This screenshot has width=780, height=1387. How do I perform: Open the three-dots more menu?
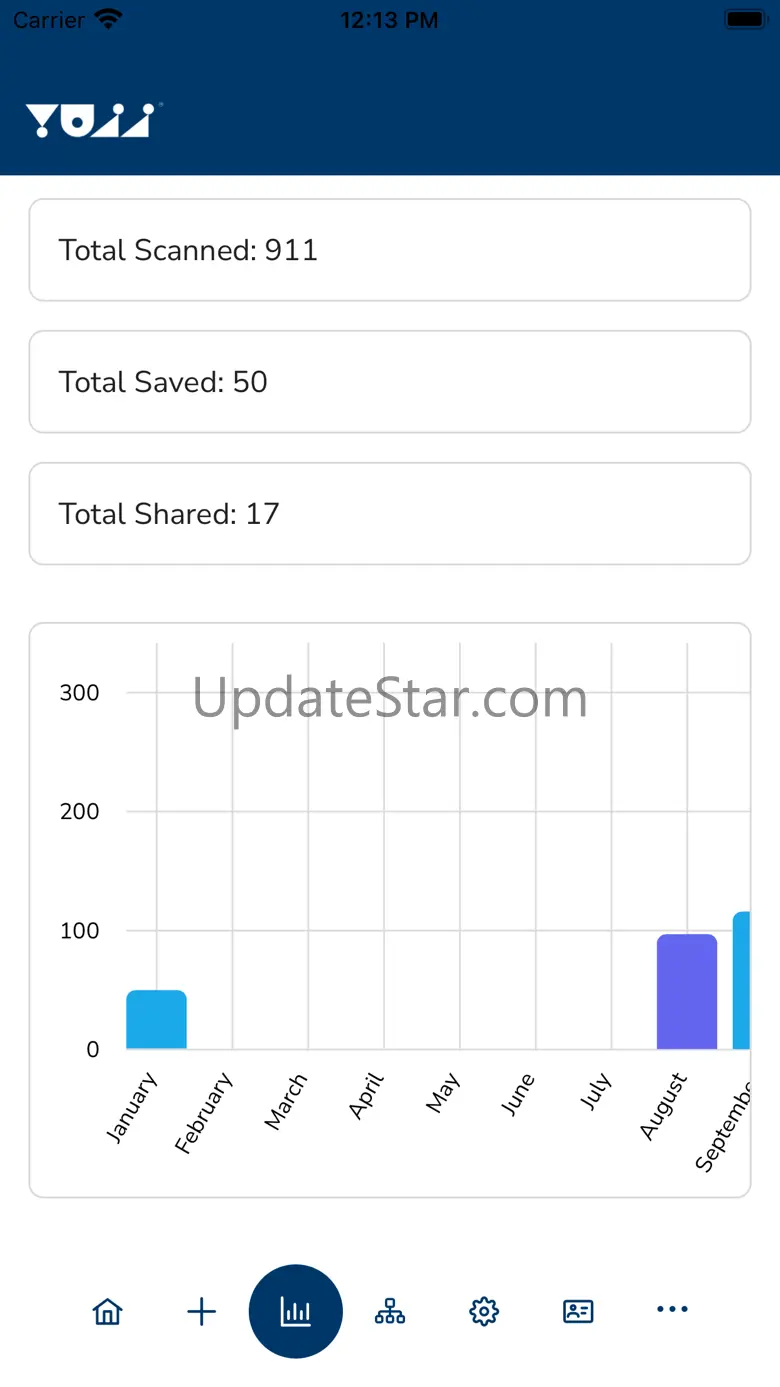672,1310
